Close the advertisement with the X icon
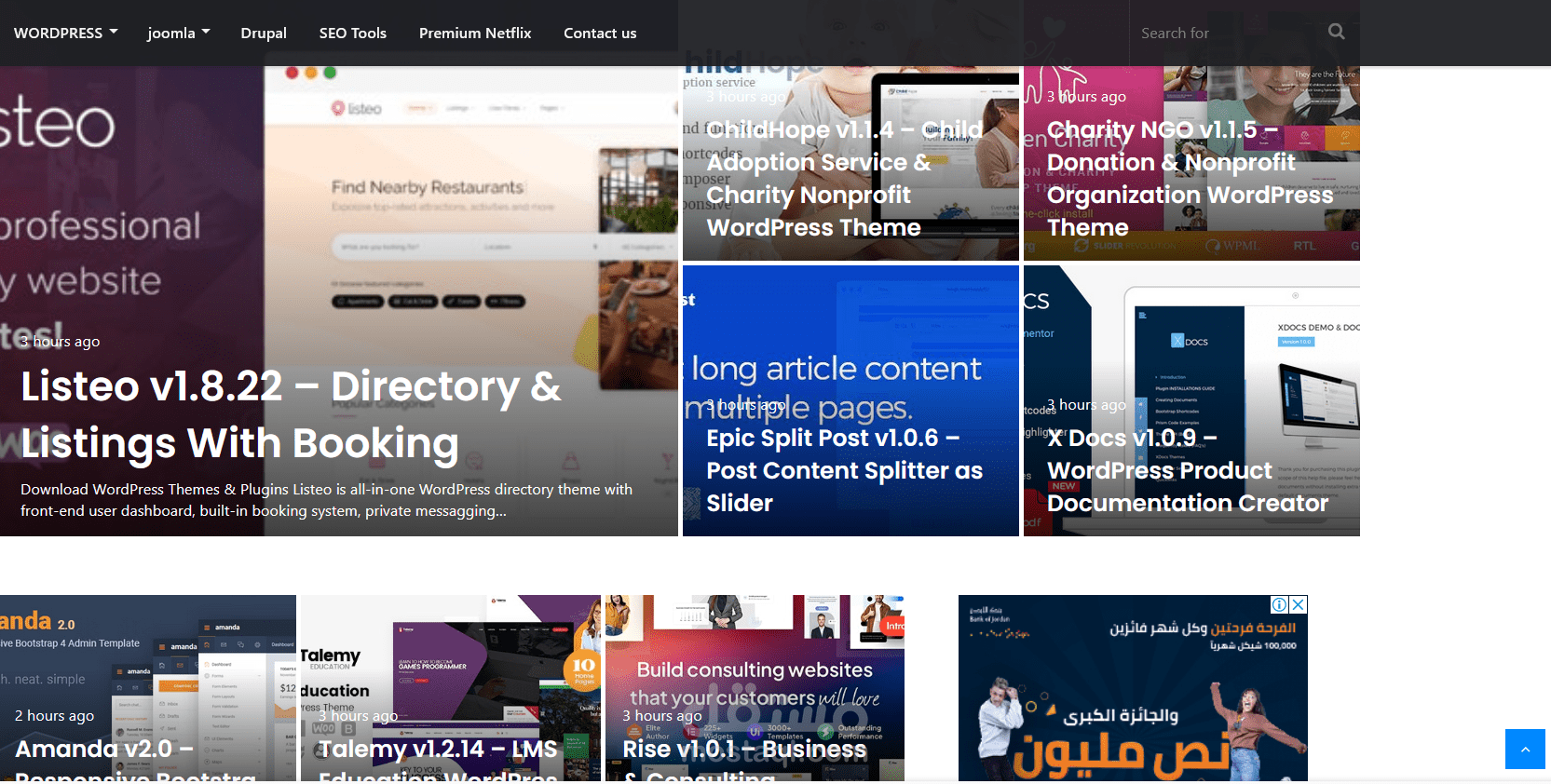Screen dimensions: 1551x784 tap(1298, 604)
